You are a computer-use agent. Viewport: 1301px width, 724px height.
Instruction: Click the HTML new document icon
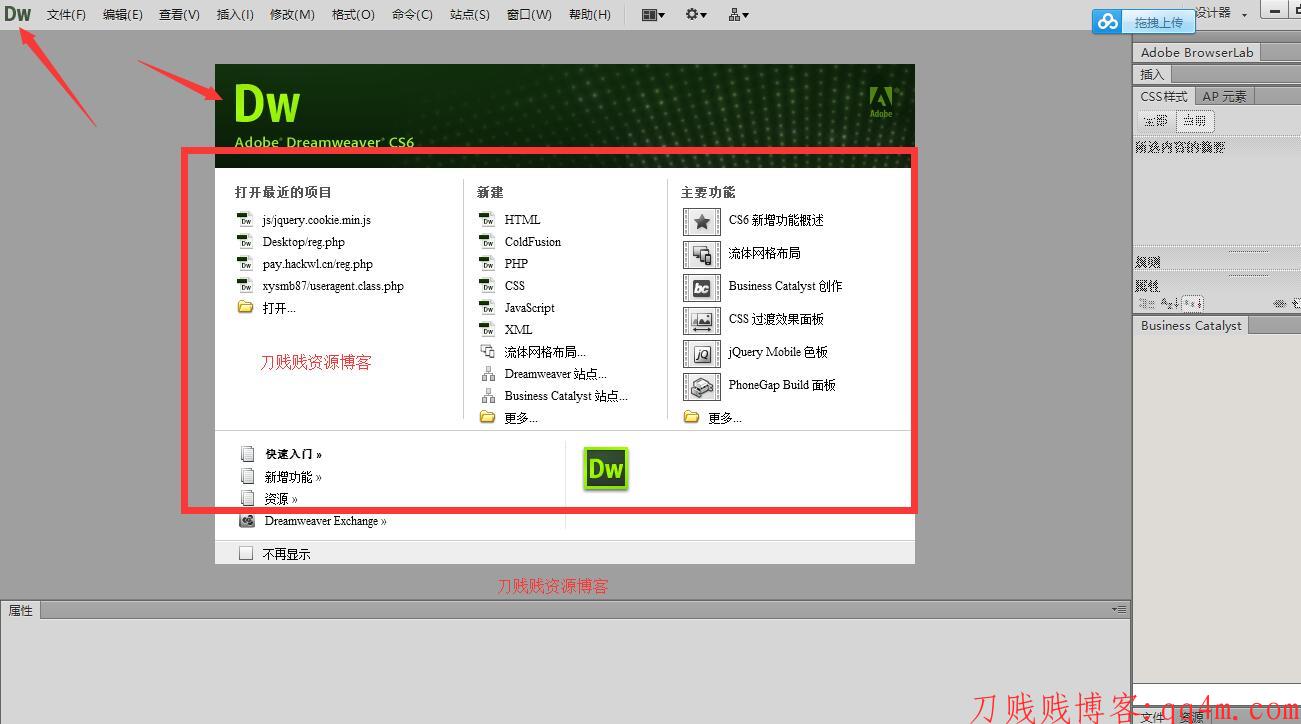487,219
